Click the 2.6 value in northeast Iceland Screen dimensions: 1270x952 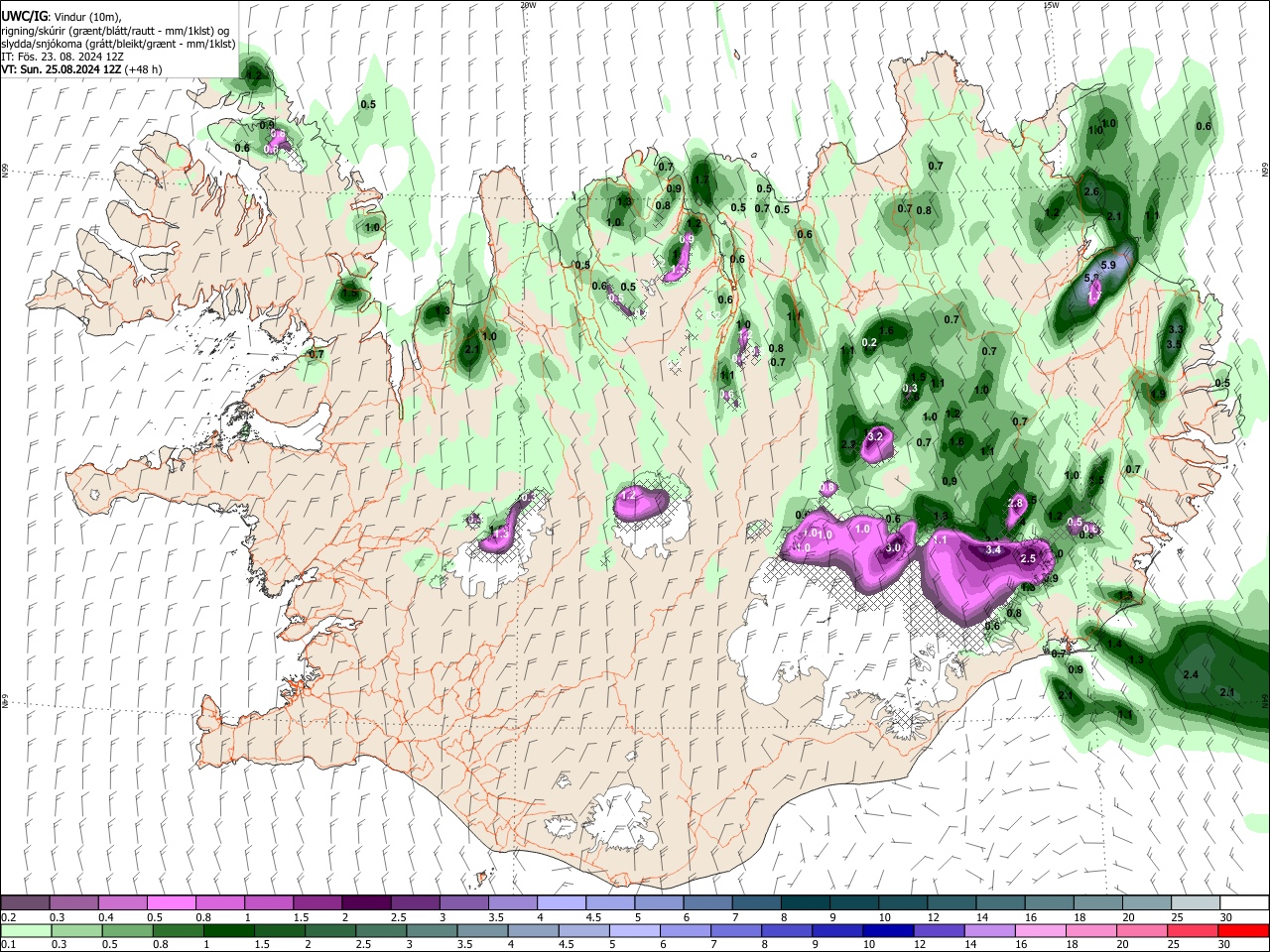(x=1092, y=192)
